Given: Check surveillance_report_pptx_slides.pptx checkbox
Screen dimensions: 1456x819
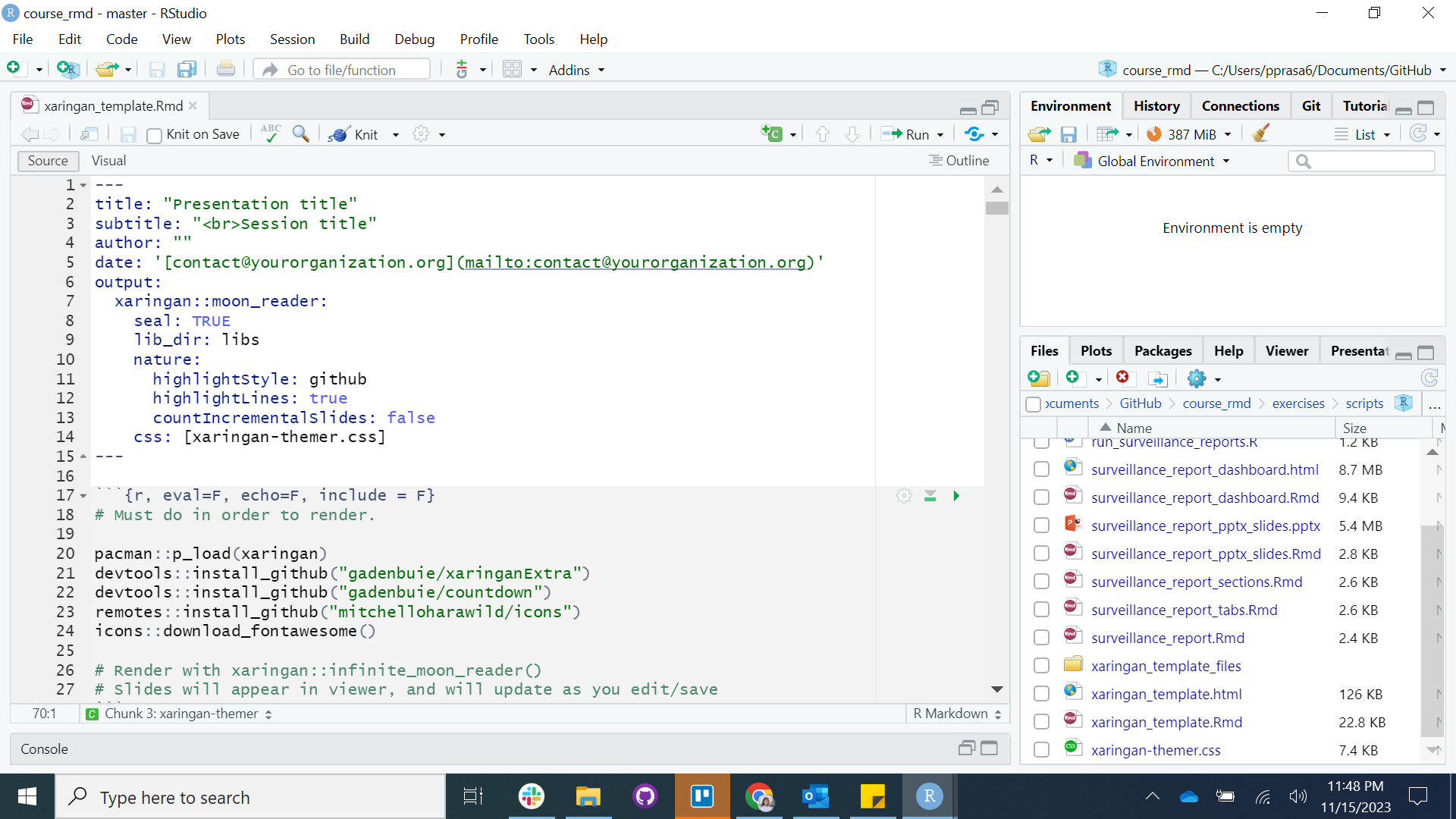Looking at the screenshot, I should (1041, 526).
